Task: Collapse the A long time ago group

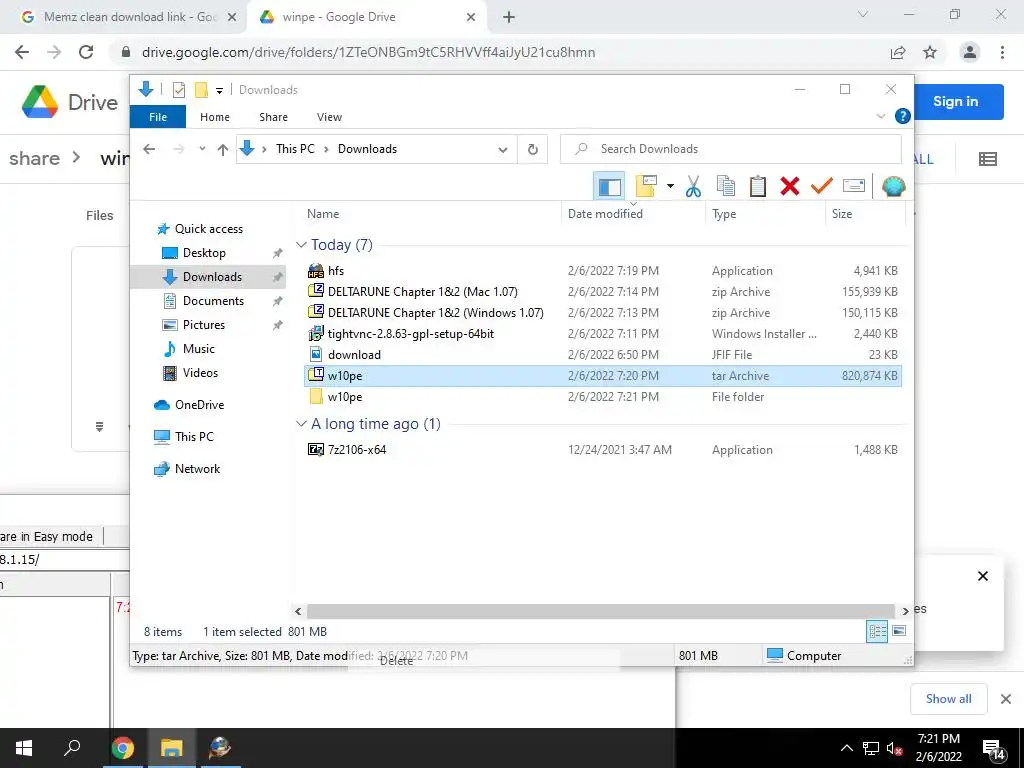Action: tap(301, 424)
